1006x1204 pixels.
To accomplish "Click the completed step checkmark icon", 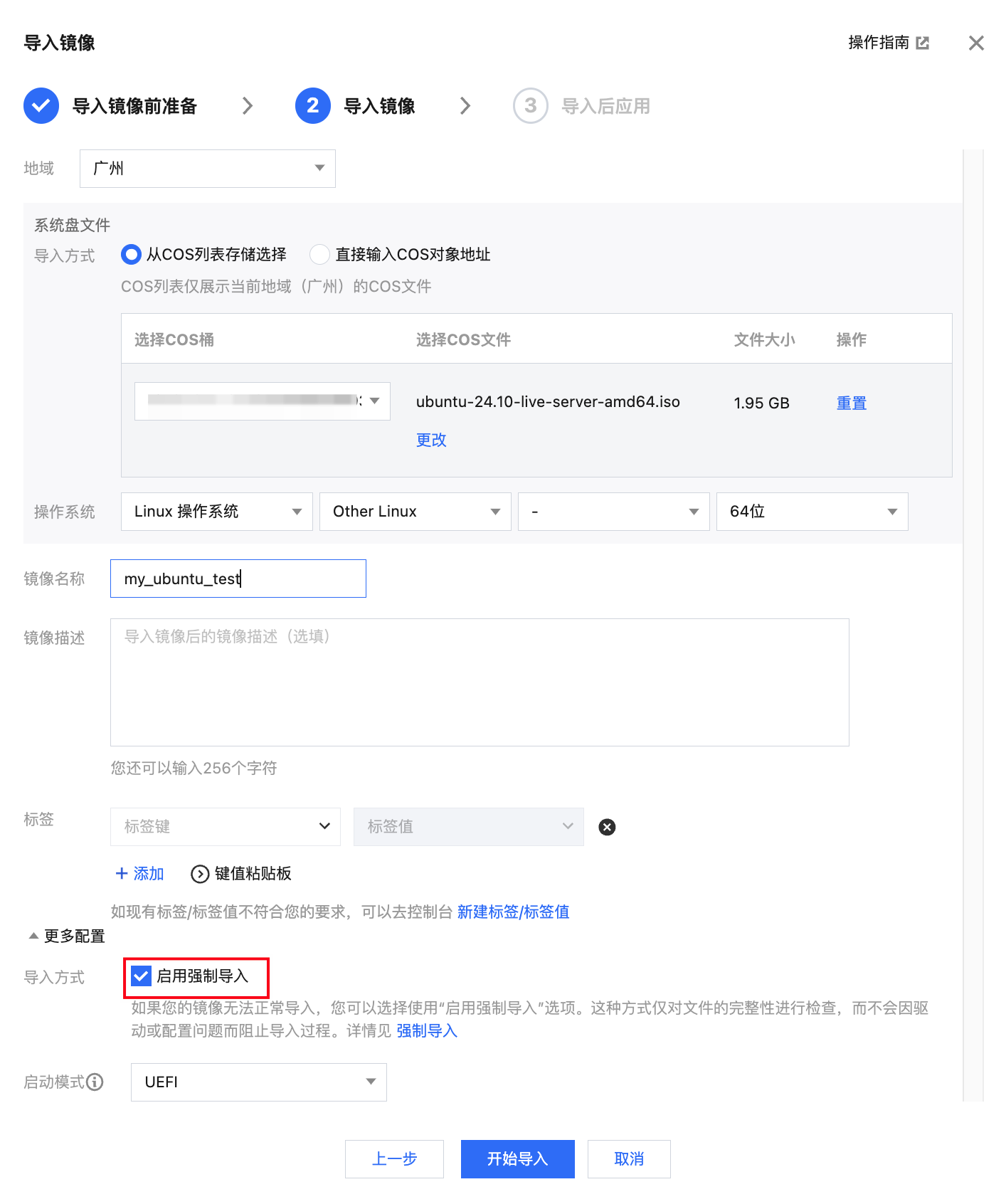I will (x=41, y=106).
